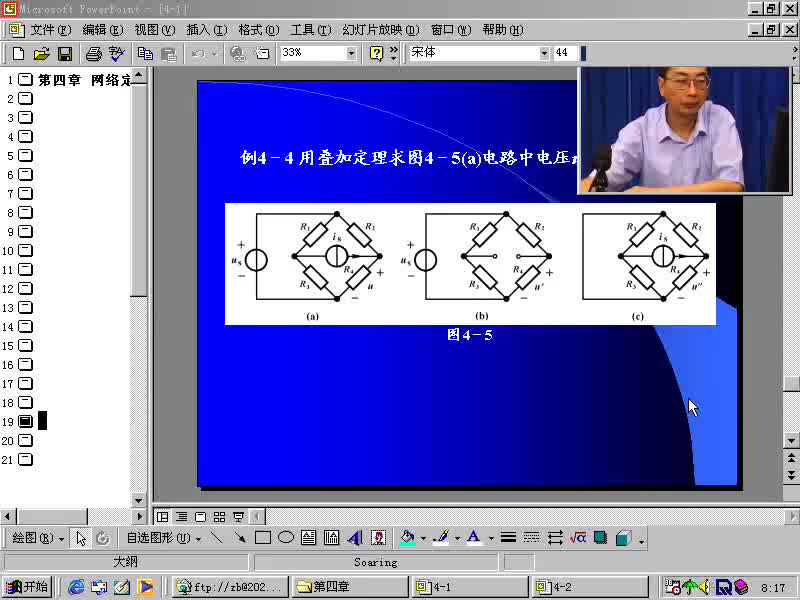
Task: Click the New document icon
Action: [x=18, y=53]
